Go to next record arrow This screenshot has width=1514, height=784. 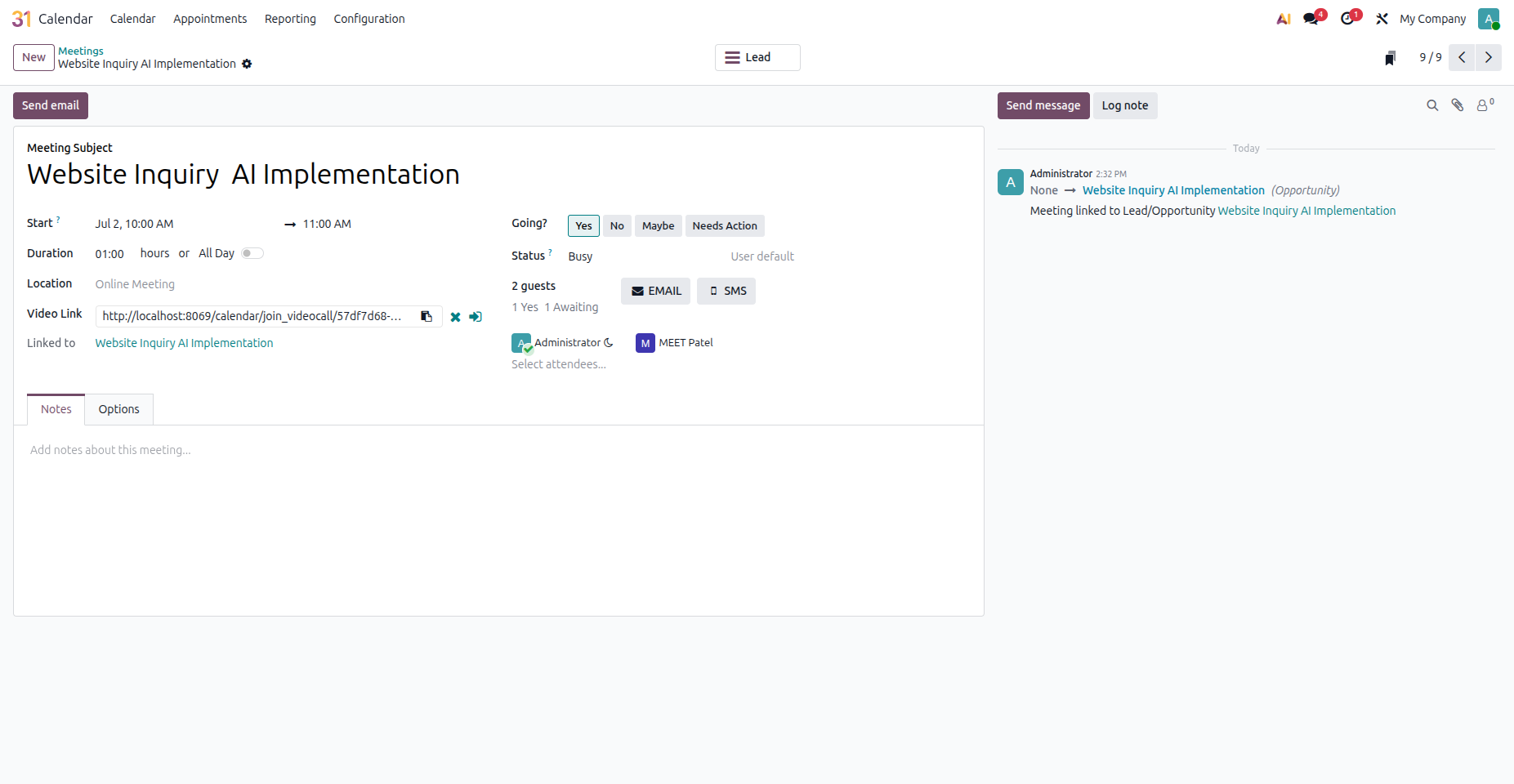[x=1488, y=57]
